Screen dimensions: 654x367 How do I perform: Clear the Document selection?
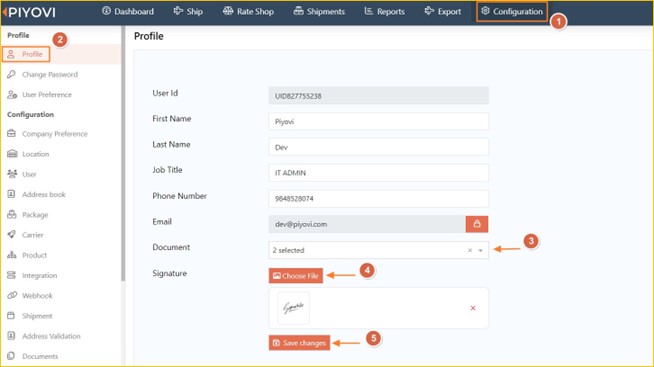tap(470, 250)
